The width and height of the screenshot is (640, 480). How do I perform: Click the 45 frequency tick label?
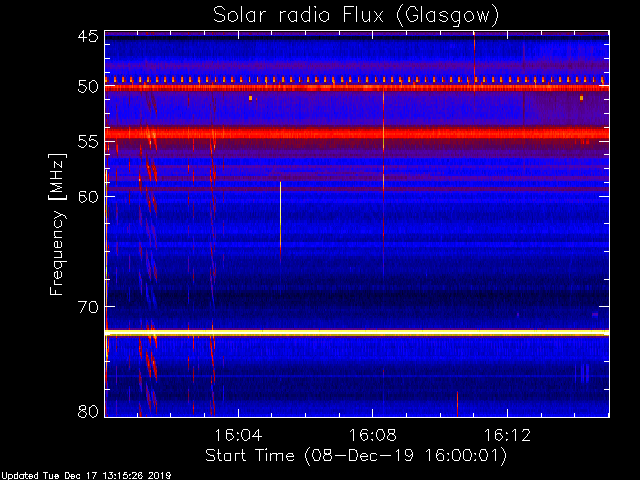(88, 36)
